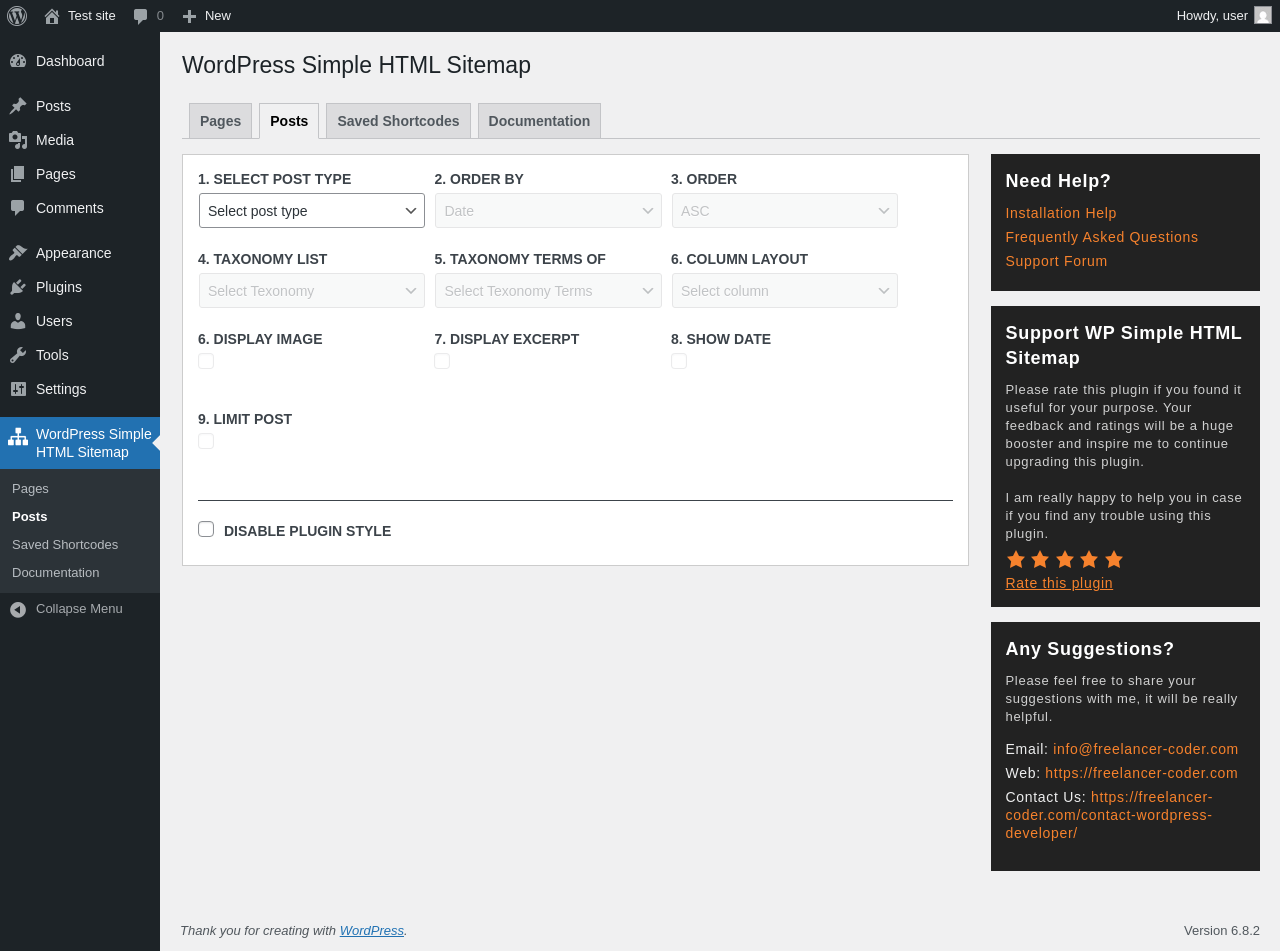The width and height of the screenshot is (1280, 951).
Task: Click the Disable Plugin Style label
Action: tap(307, 531)
